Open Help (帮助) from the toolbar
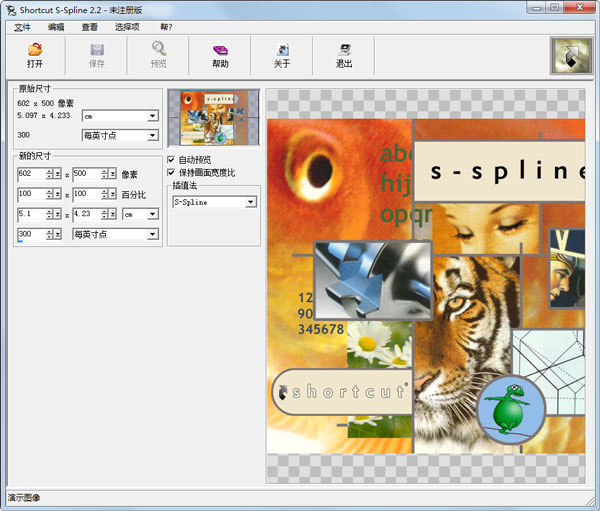Viewport: 600px width, 511px height. coord(220,49)
